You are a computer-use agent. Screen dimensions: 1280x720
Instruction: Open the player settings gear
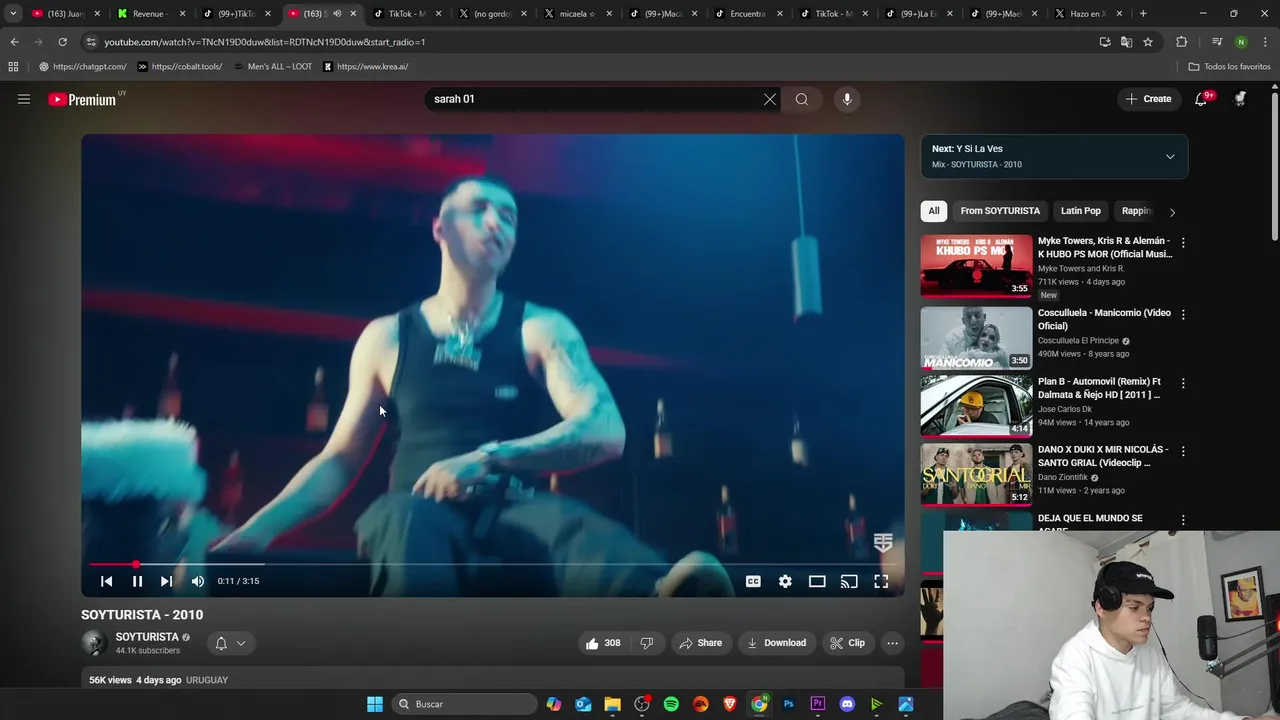click(x=785, y=581)
